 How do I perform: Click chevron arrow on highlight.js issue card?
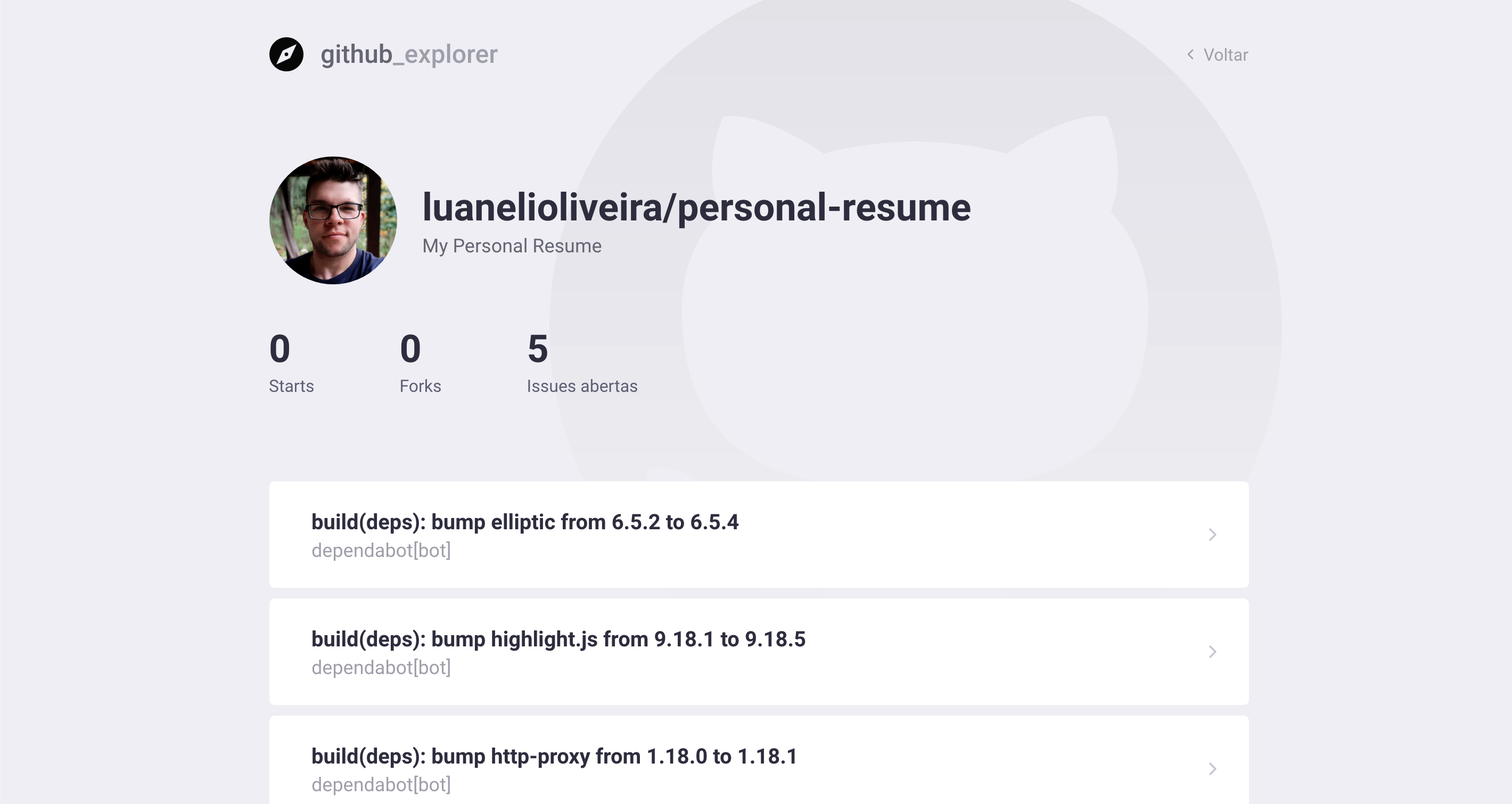pyautogui.click(x=1212, y=651)
